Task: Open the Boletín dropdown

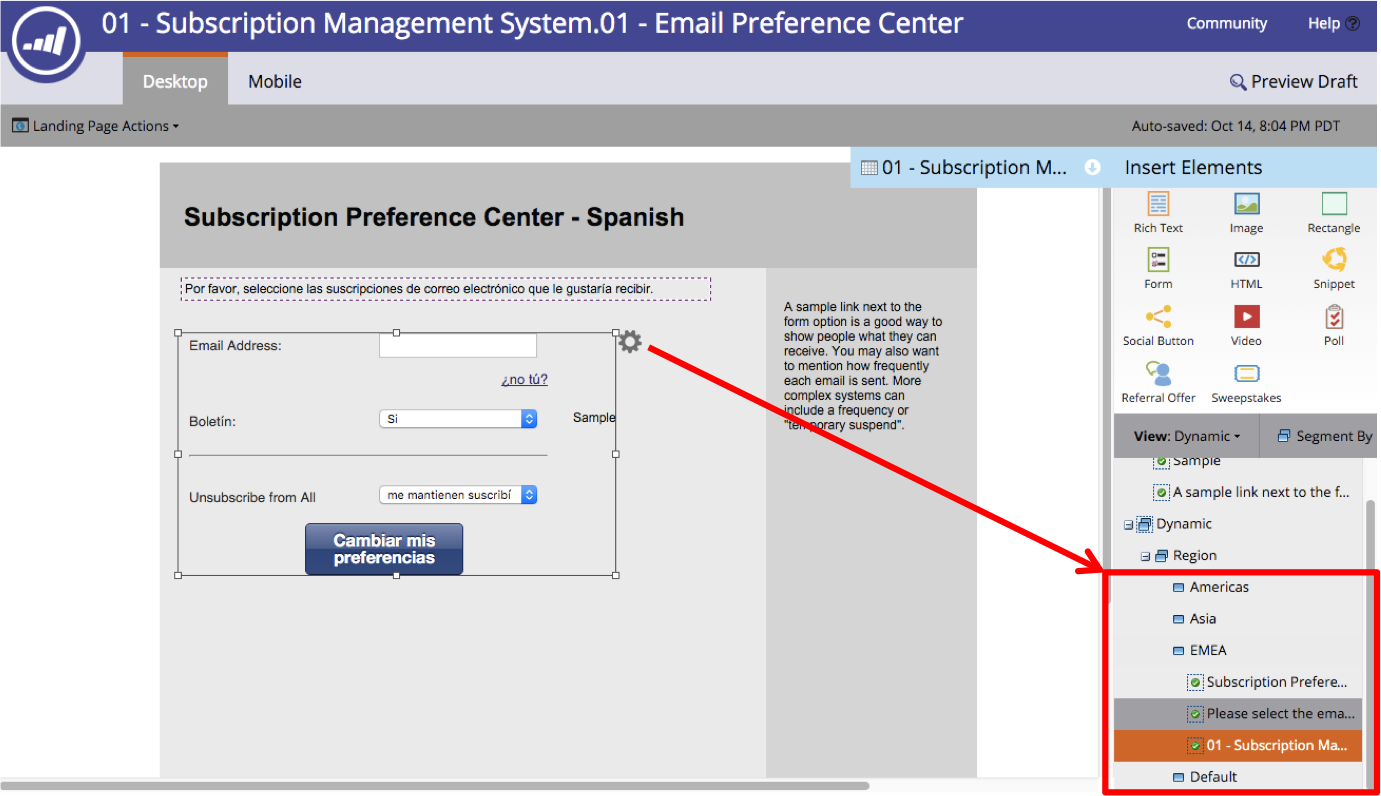Action: pos(458,419)
